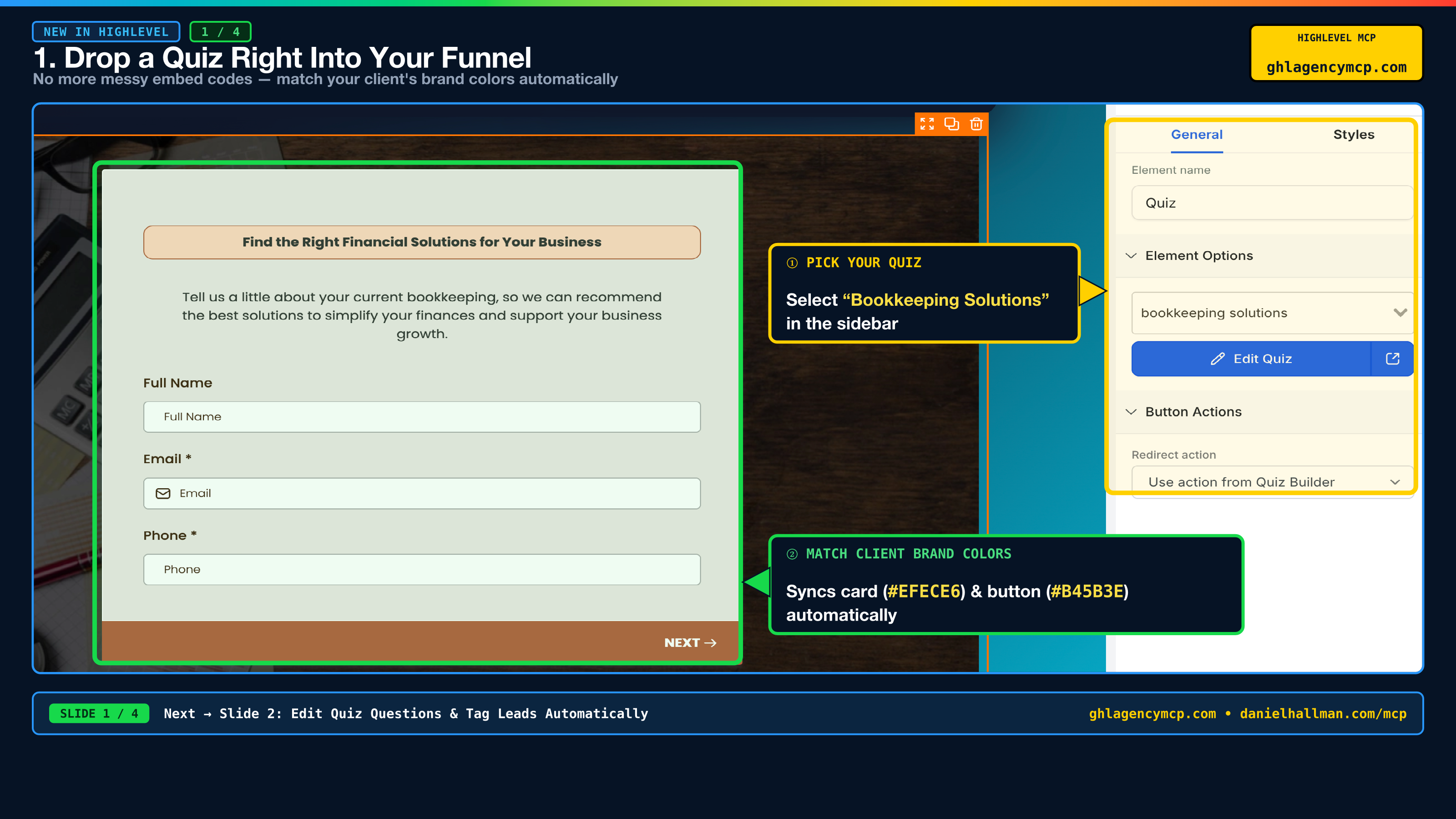Click the envelope icon in Email field
The width and height of the screenshot is (1456, 819).
(163, 493)
